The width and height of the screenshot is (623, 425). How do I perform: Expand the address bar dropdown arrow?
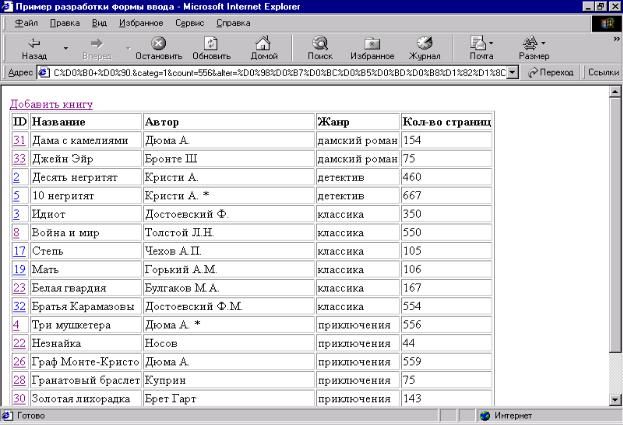coord(513,73)
